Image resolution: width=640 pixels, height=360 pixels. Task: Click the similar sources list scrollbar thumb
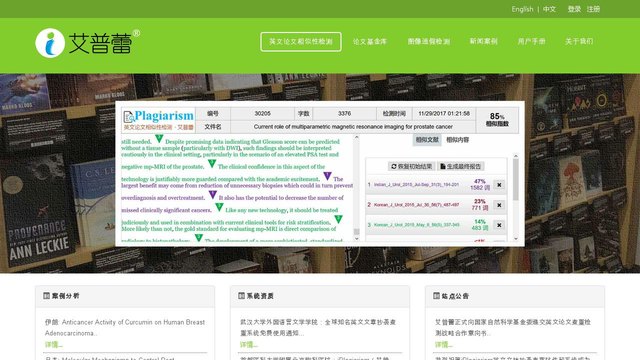coord(516,180)
